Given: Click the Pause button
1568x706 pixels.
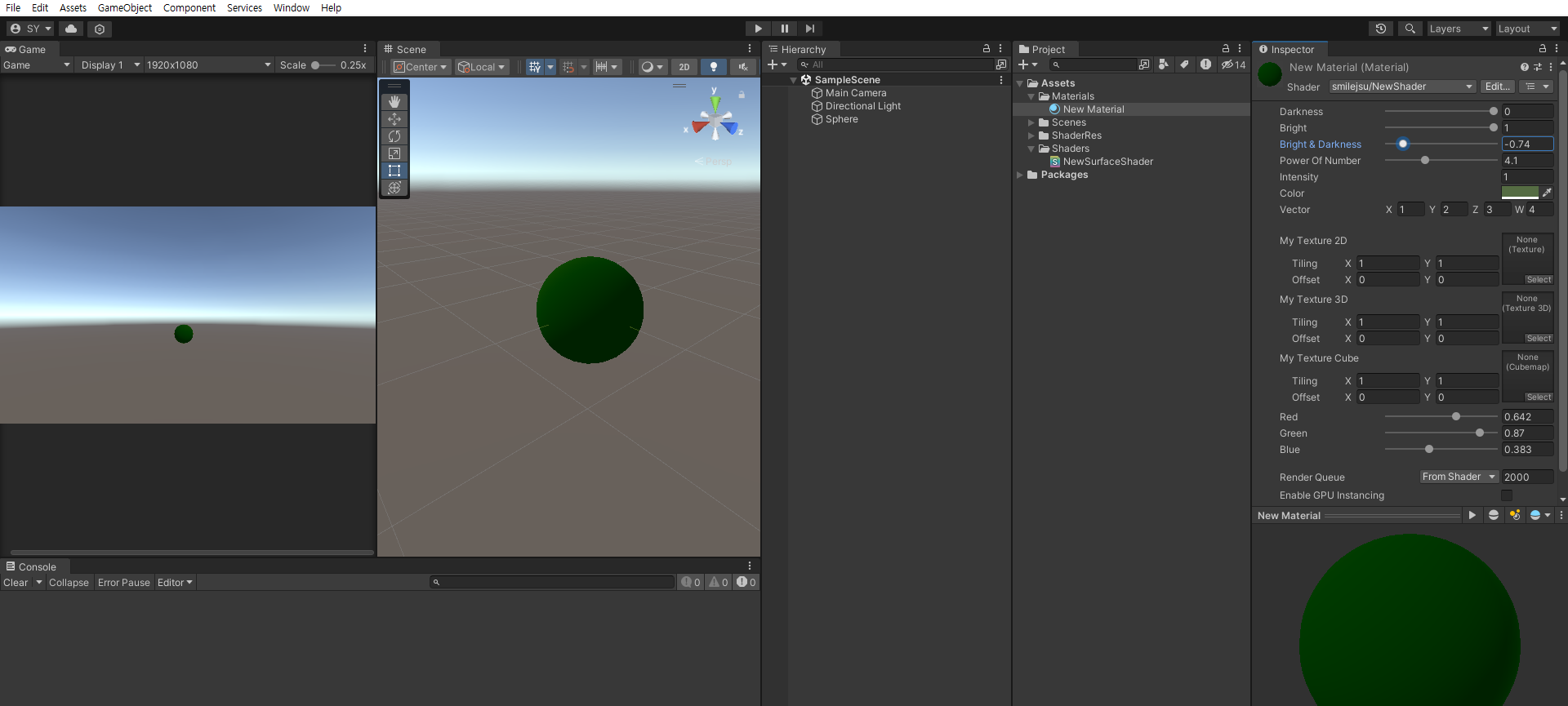Looking at the screenshot, I should (784, 29).
